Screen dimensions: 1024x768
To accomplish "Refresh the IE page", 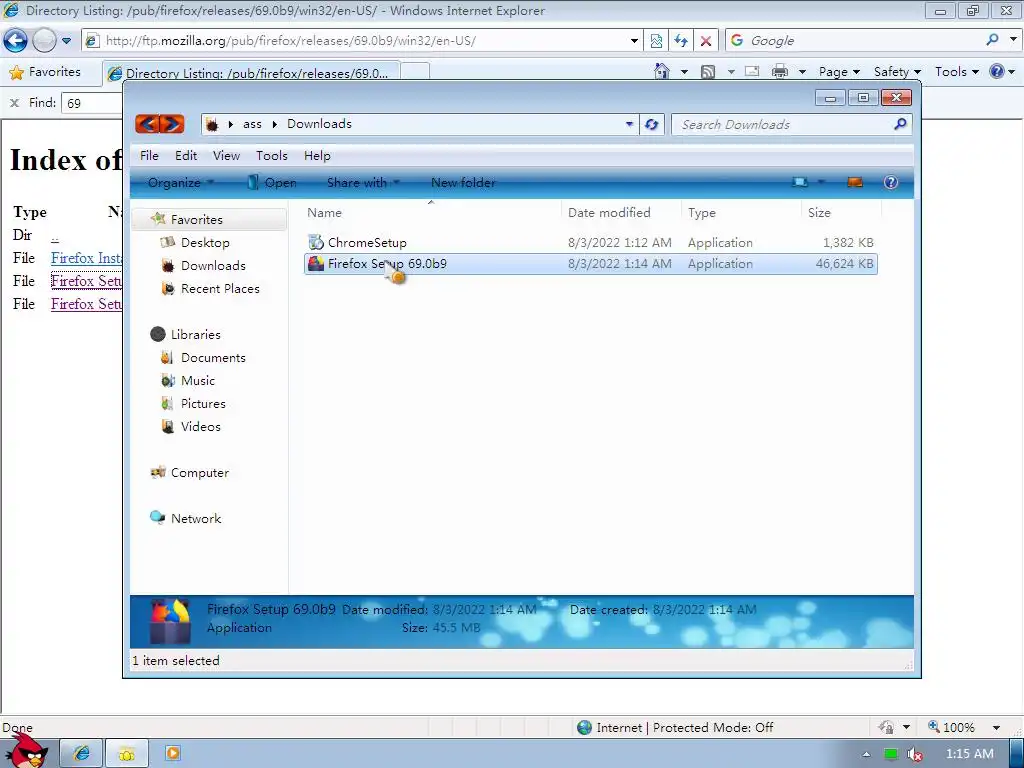I will (x=681, y=40).
